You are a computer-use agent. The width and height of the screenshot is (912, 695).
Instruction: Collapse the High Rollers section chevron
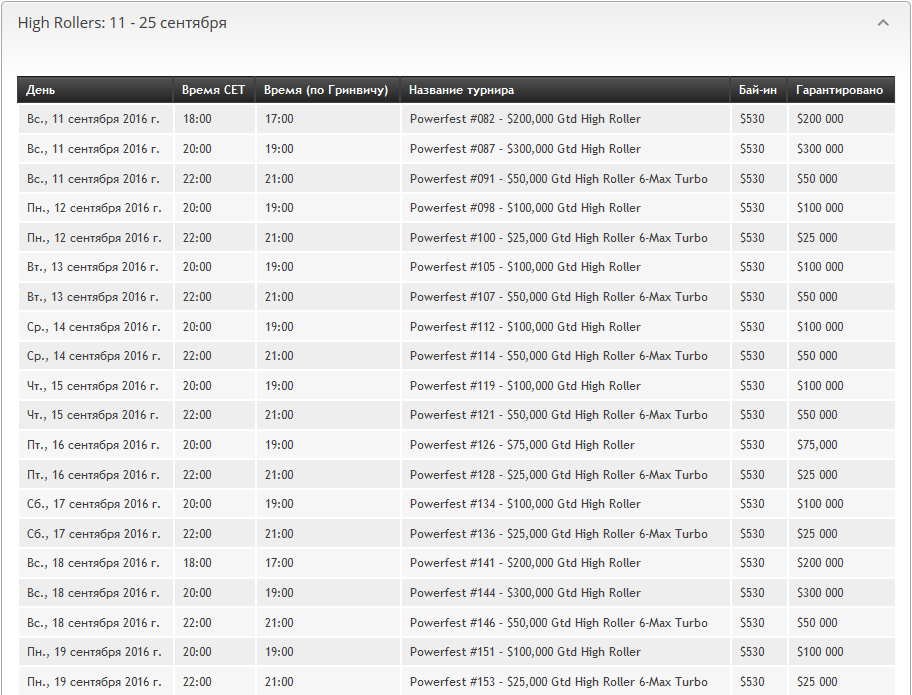pyautogui.click(x=883, y=23)
